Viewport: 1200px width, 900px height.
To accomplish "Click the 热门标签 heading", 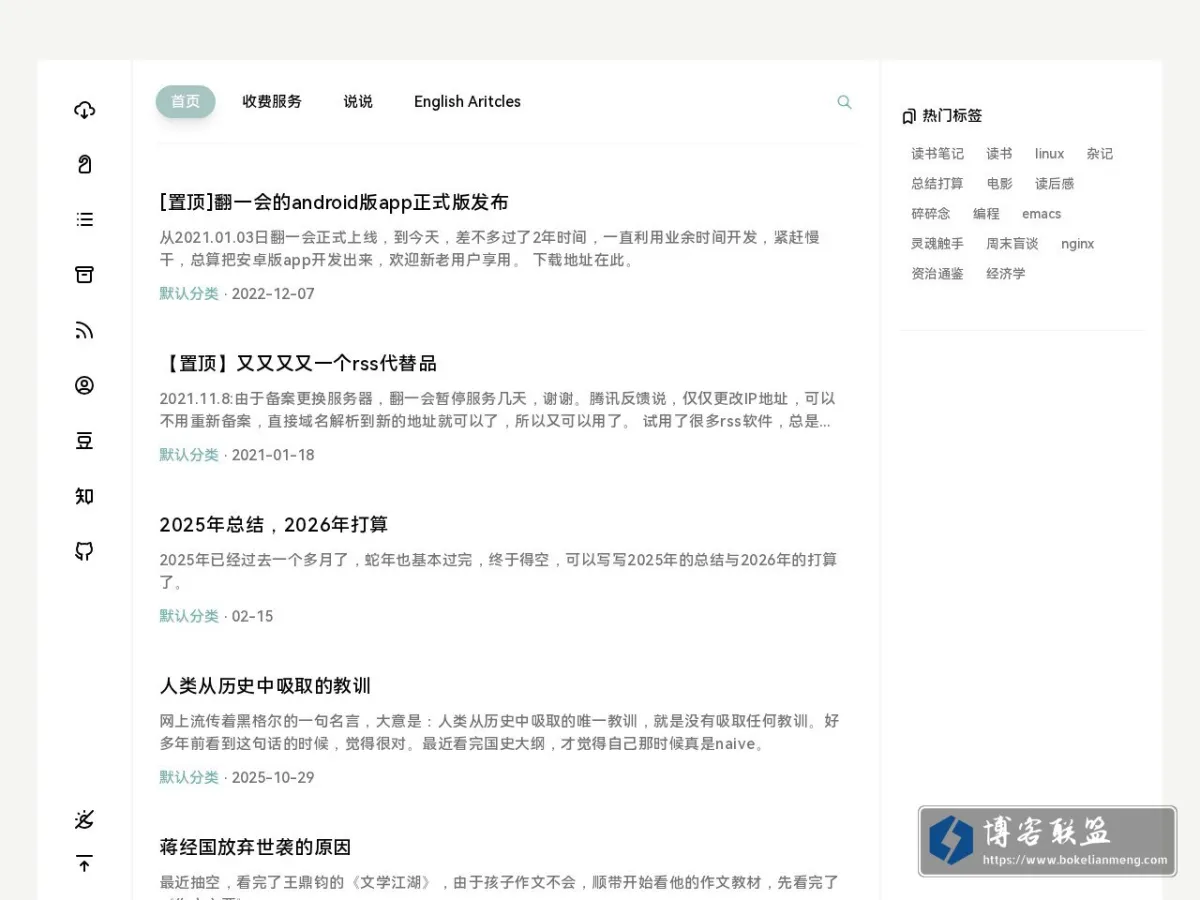I will (952, 116).
